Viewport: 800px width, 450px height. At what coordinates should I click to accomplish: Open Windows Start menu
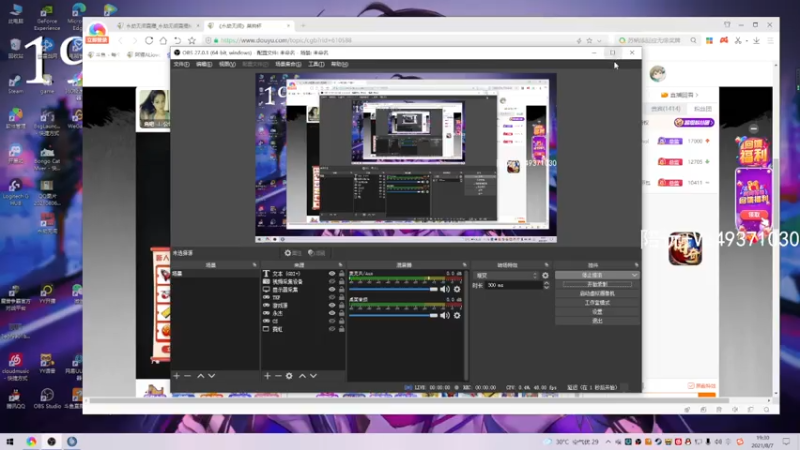[10, 442]
